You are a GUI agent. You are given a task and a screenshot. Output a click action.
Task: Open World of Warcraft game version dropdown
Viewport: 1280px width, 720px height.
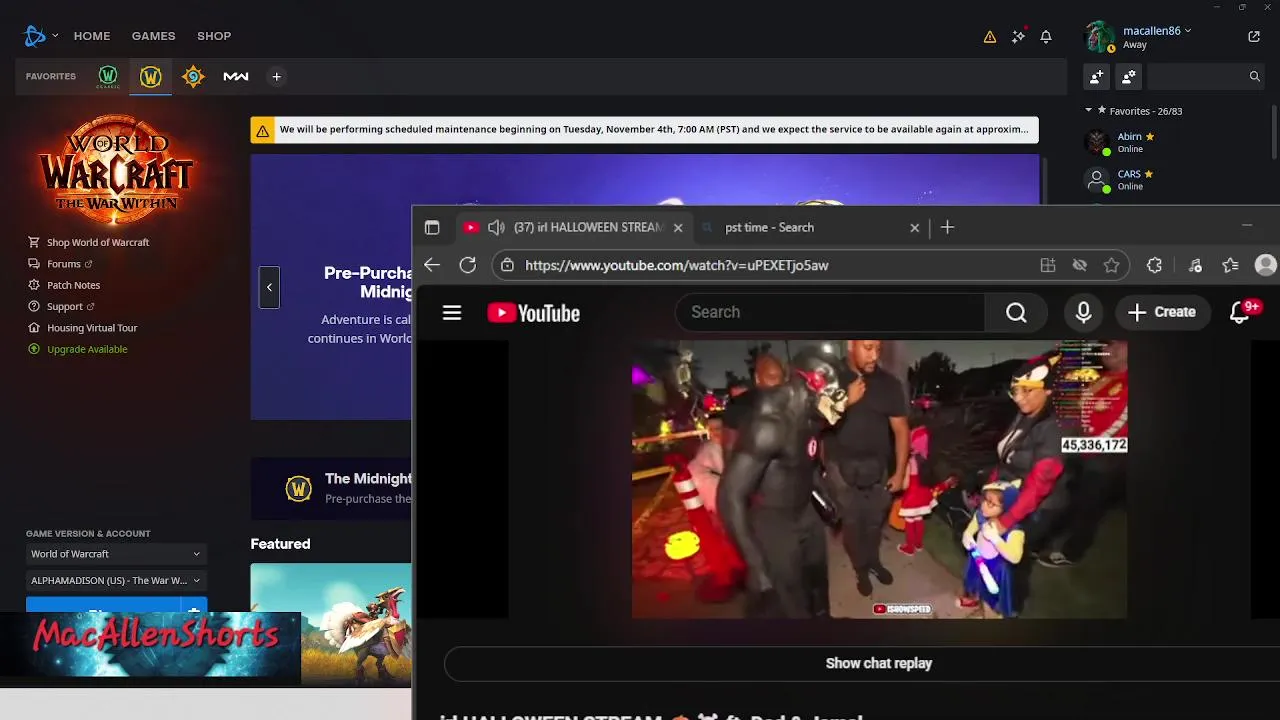(116, 554)
